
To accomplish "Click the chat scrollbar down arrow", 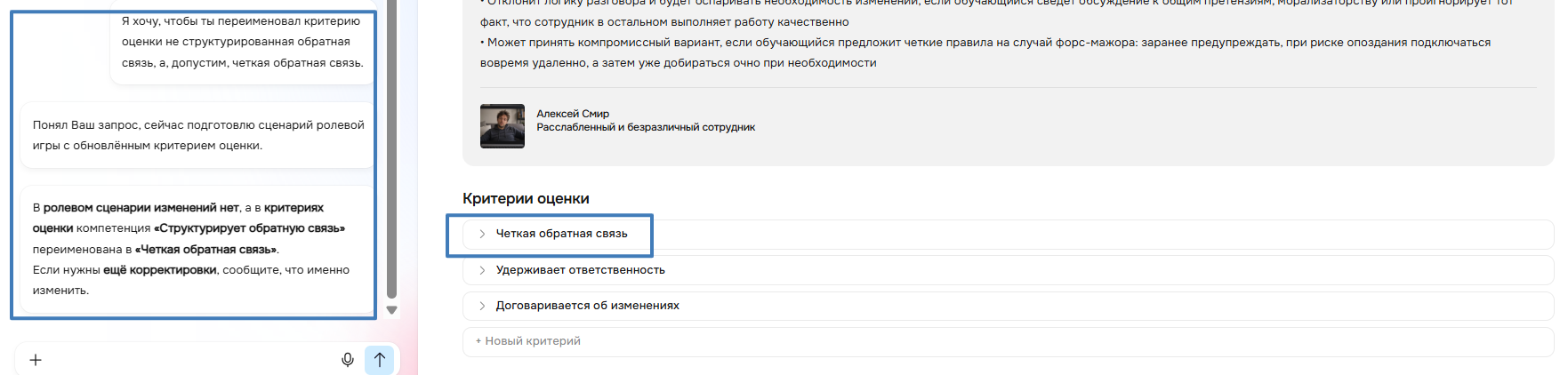I will click(x=391, y=310).
